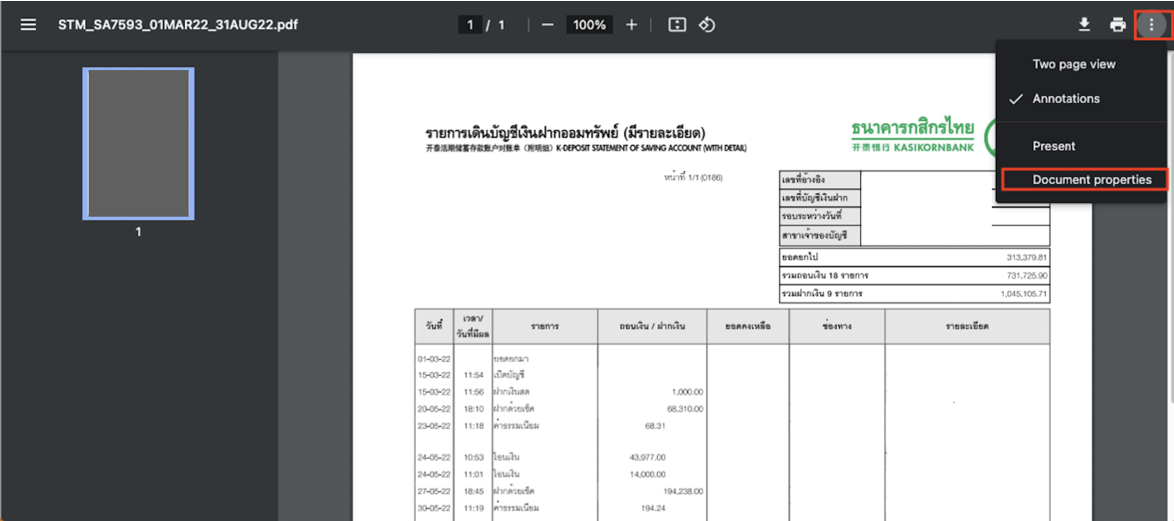The image size is (1174, 521).
Task: Click the fee amount 194.24
Action: click(x=653, y=508)
